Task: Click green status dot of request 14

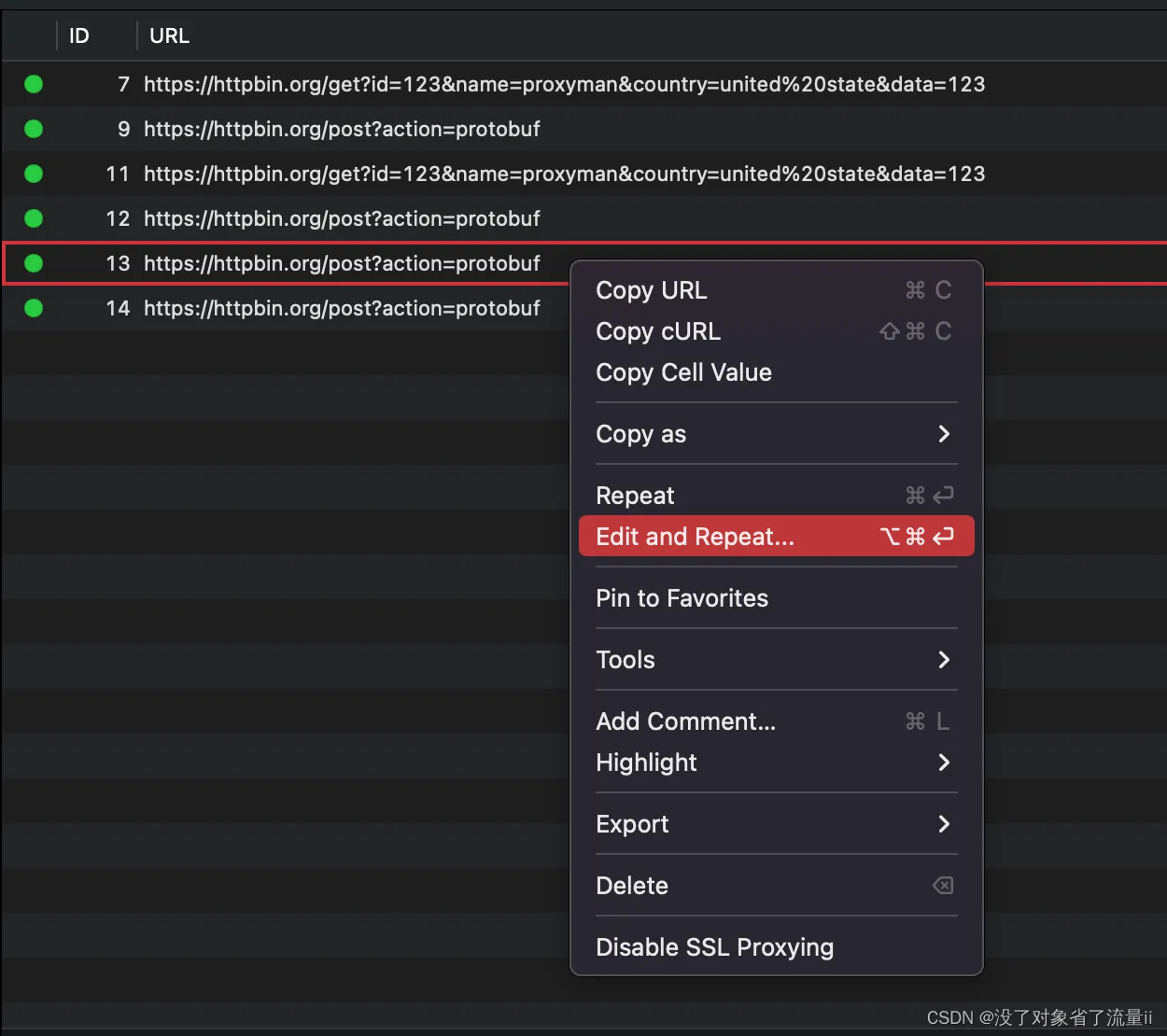Action: click(34, 308)
